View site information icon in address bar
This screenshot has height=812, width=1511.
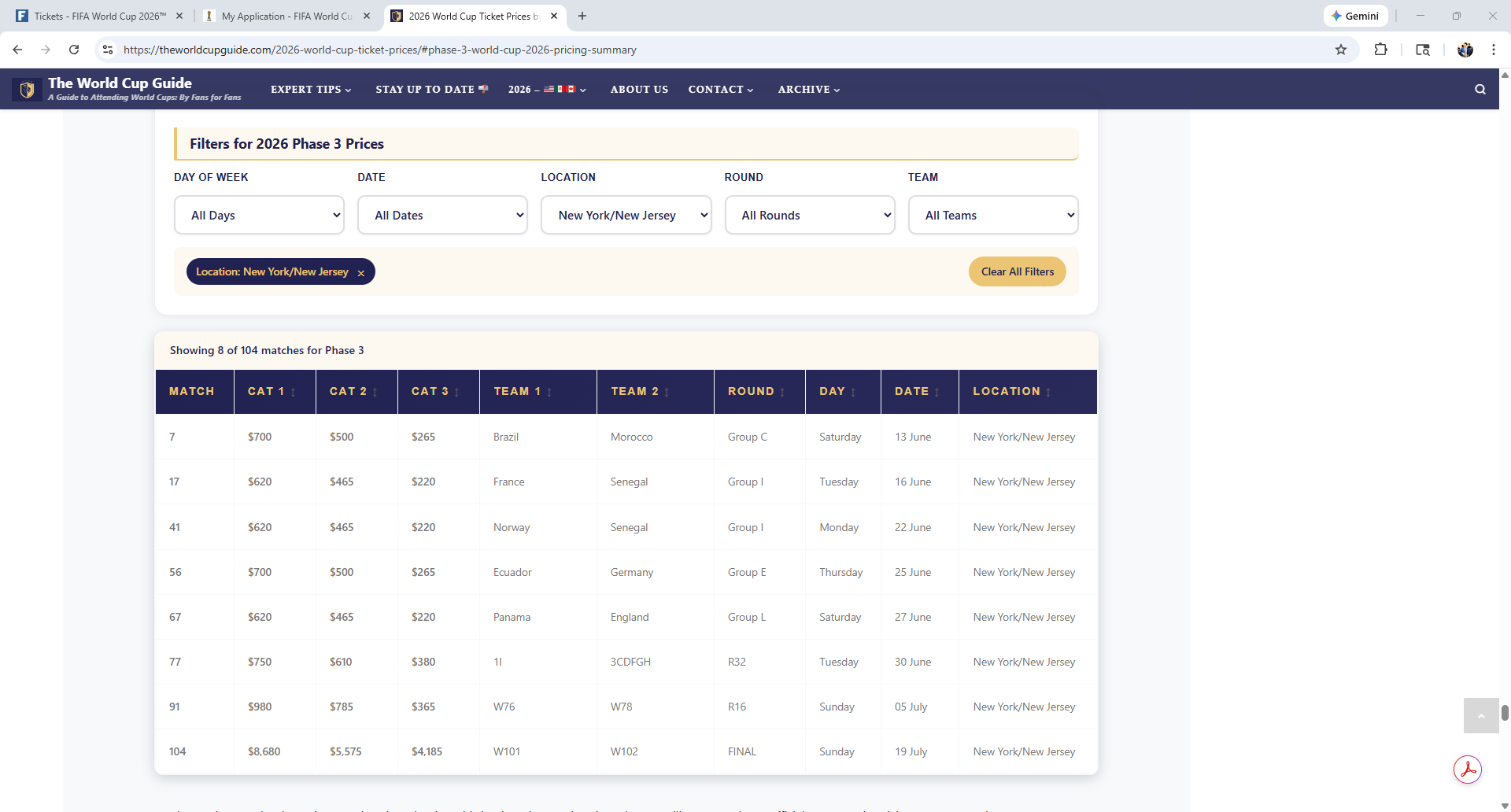point(108,50)
